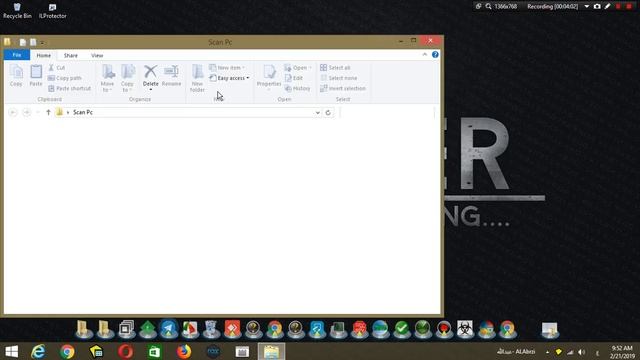Click the volume speaker tray icon

click(x=582, y=352)
